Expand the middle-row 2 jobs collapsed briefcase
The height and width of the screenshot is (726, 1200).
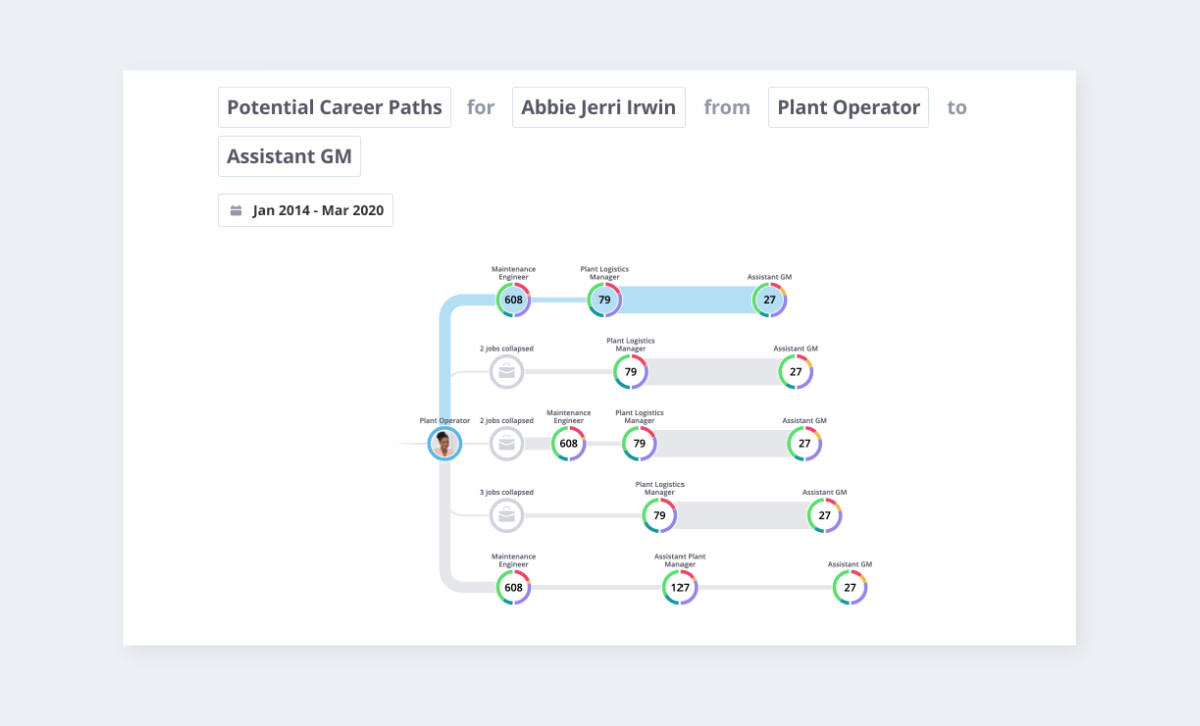click(507, 444)
